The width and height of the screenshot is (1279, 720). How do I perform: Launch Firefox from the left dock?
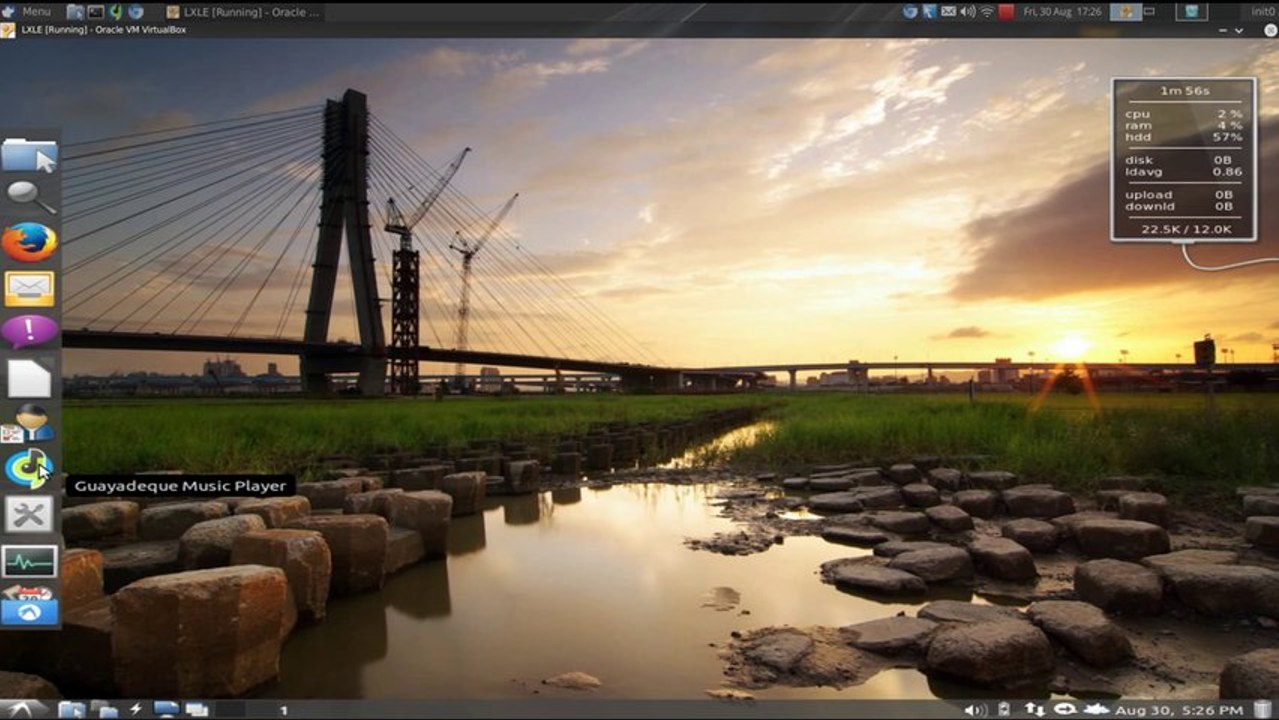click(x=29, y=243)
